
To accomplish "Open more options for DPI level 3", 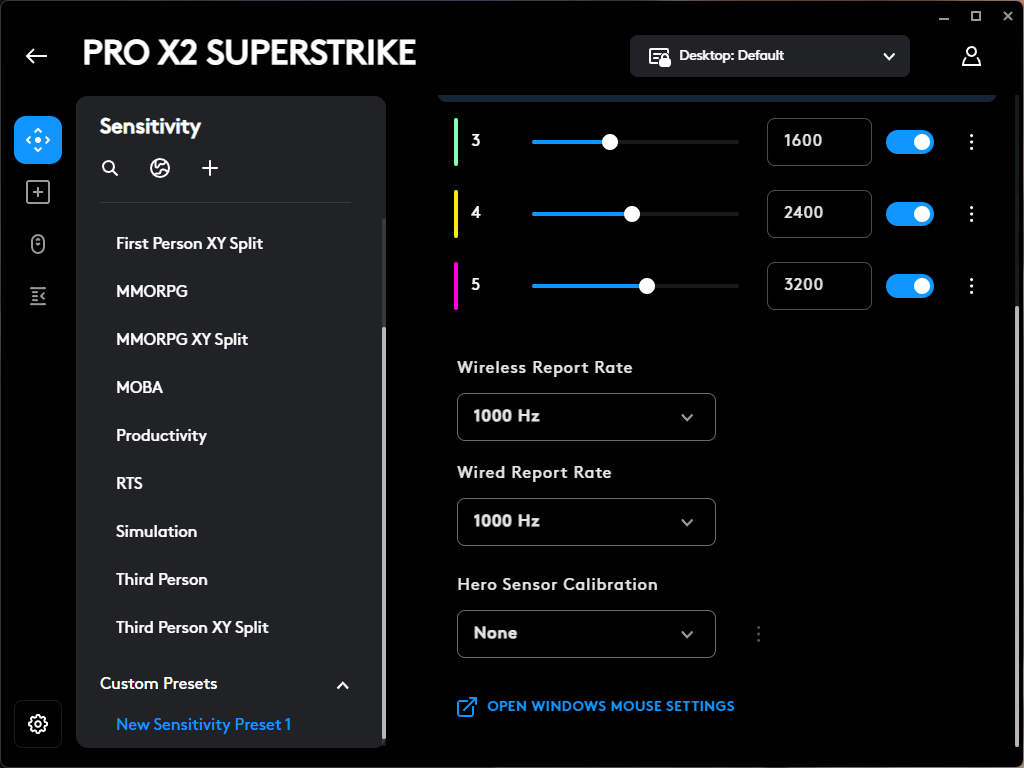I will coord(971,142).
